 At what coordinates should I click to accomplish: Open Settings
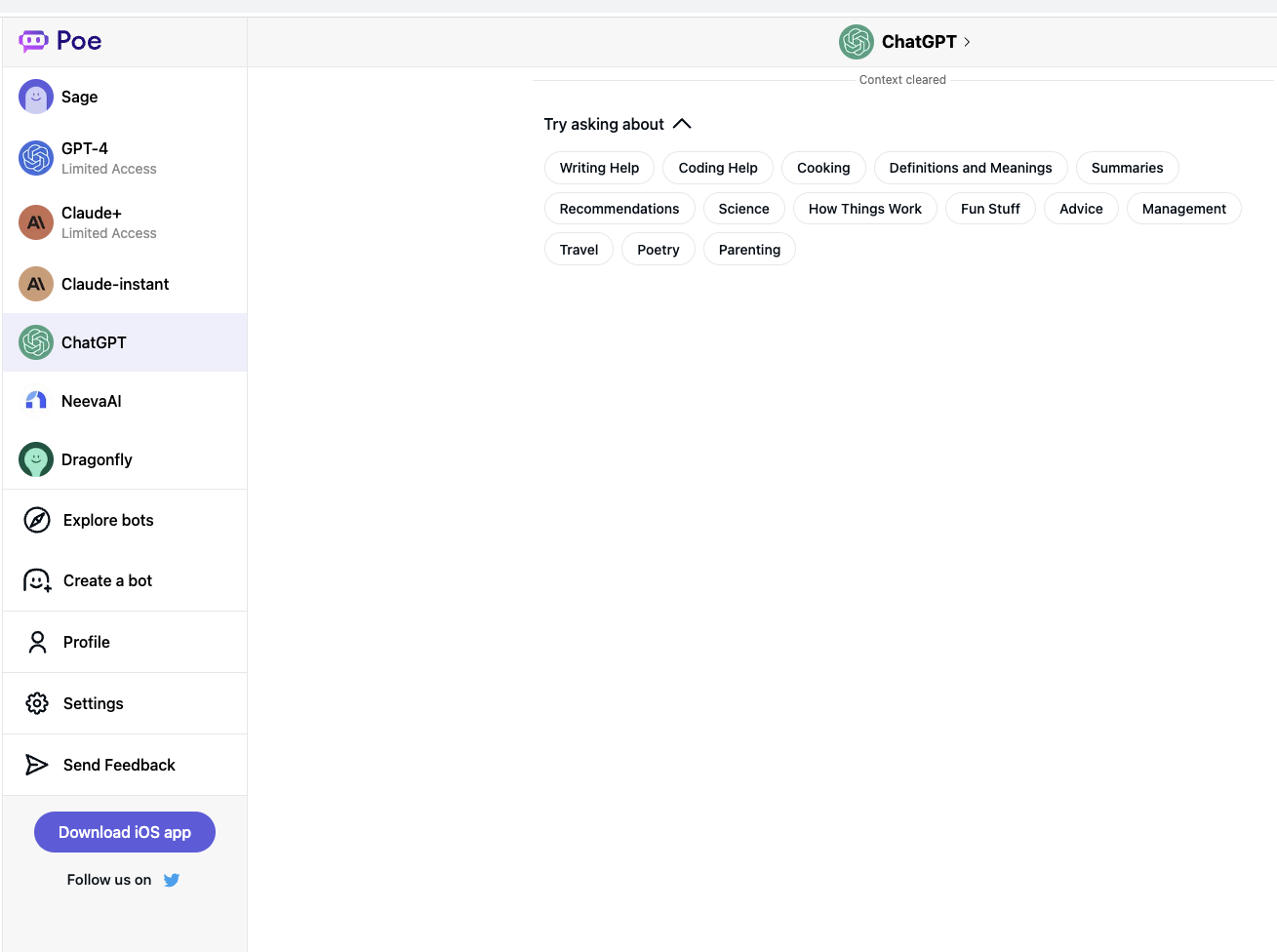pos(125,703)
